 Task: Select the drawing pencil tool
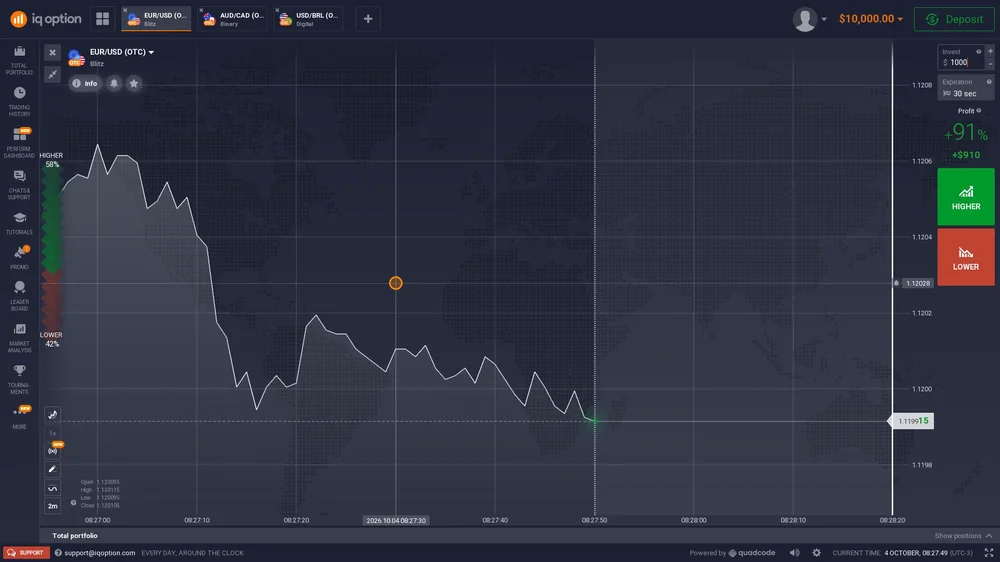pos(52,469)
